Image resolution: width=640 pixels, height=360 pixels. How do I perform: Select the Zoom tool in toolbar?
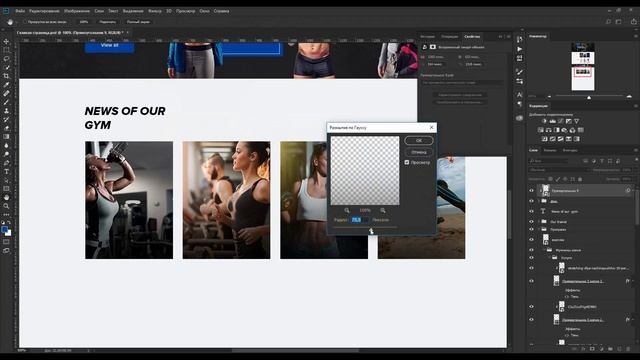pos(6,206)
